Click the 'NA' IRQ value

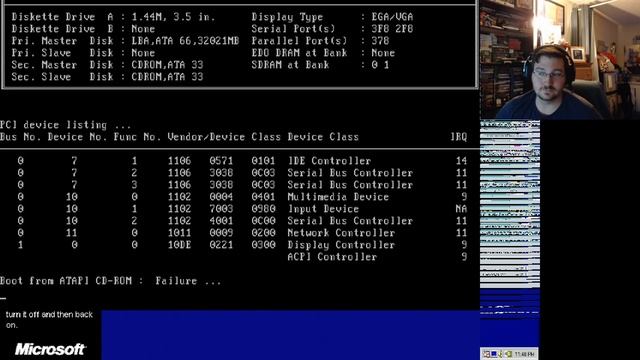click(x=461, y=209)
